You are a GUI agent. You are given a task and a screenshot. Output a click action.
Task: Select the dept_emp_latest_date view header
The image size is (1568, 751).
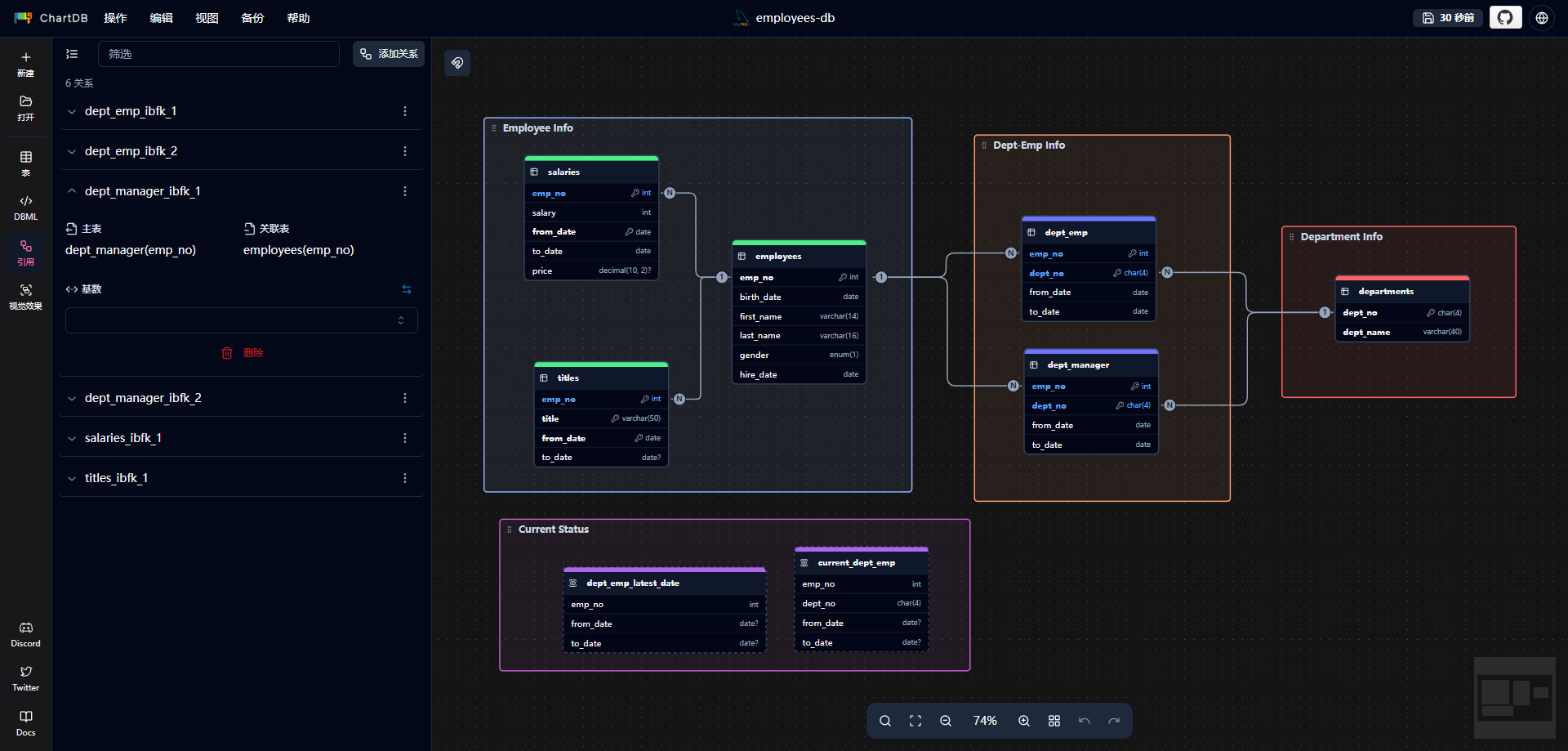[x=665, y=583]
